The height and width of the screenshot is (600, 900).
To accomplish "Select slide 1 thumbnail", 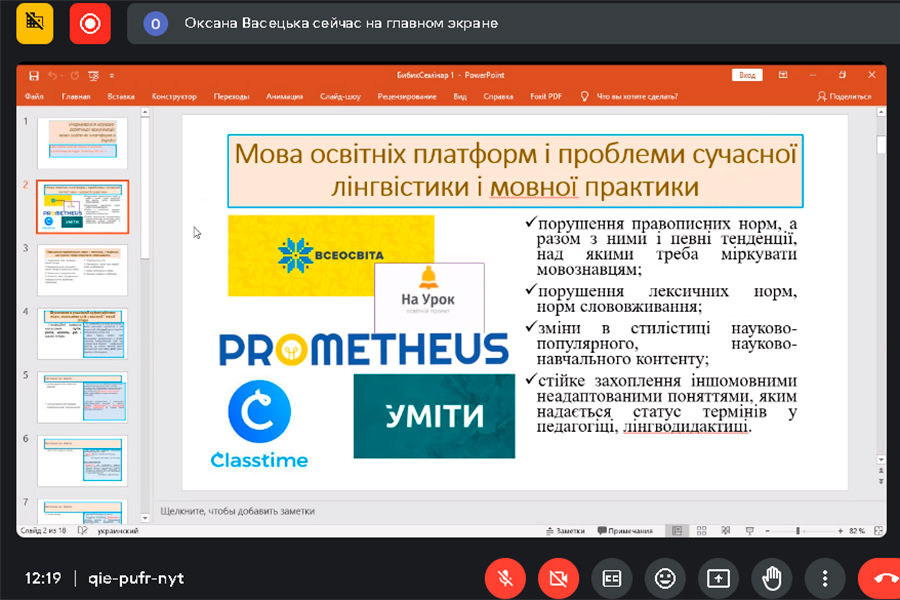I will click(x=83, y=143).
